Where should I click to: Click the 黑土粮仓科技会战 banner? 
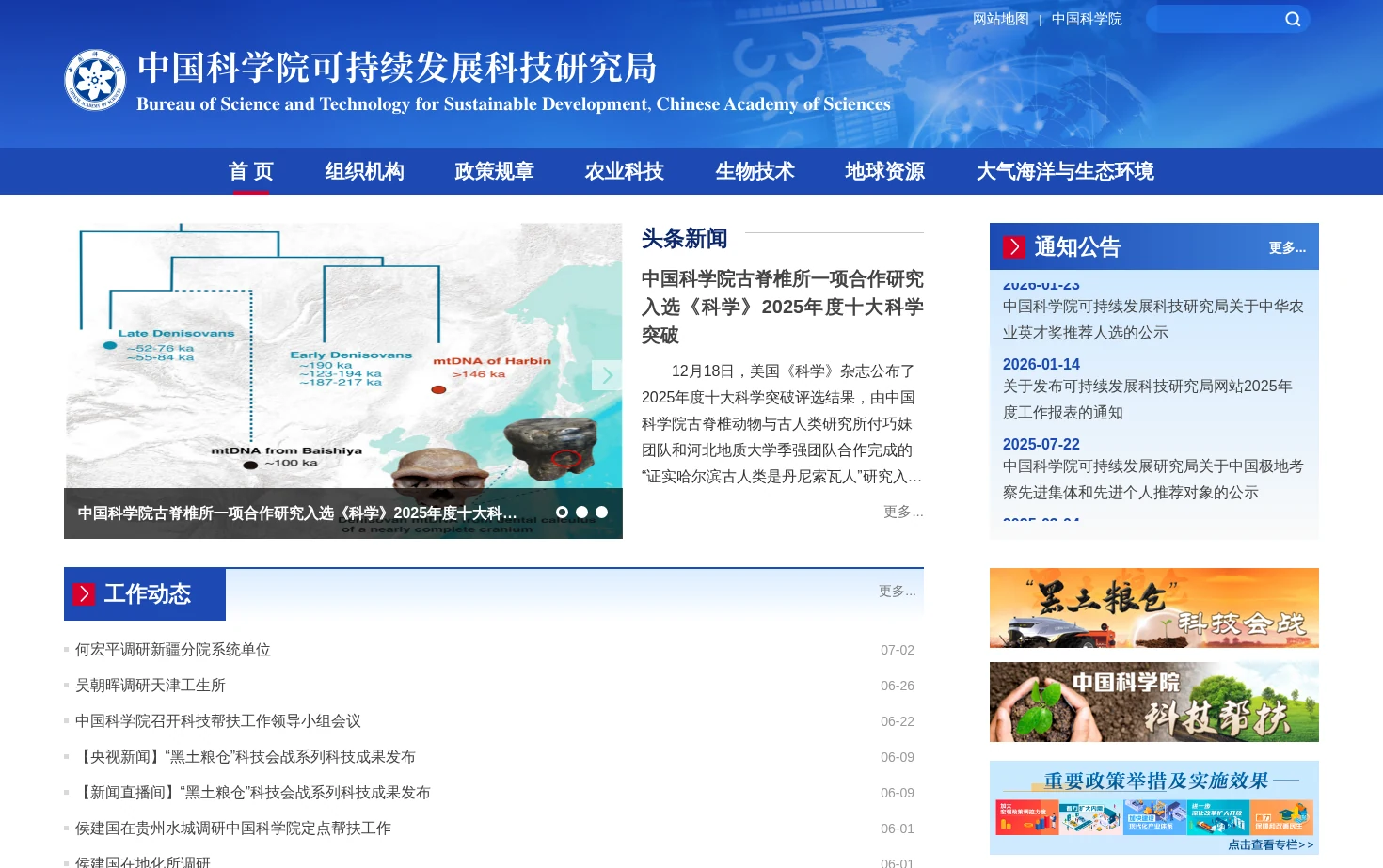1154,608
